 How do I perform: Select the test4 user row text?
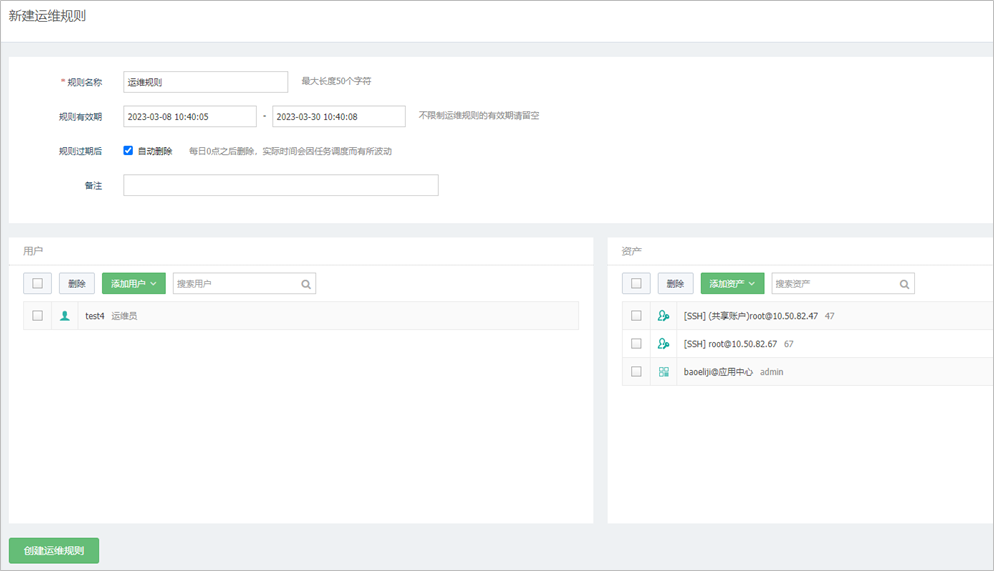(x=111, y=316)
